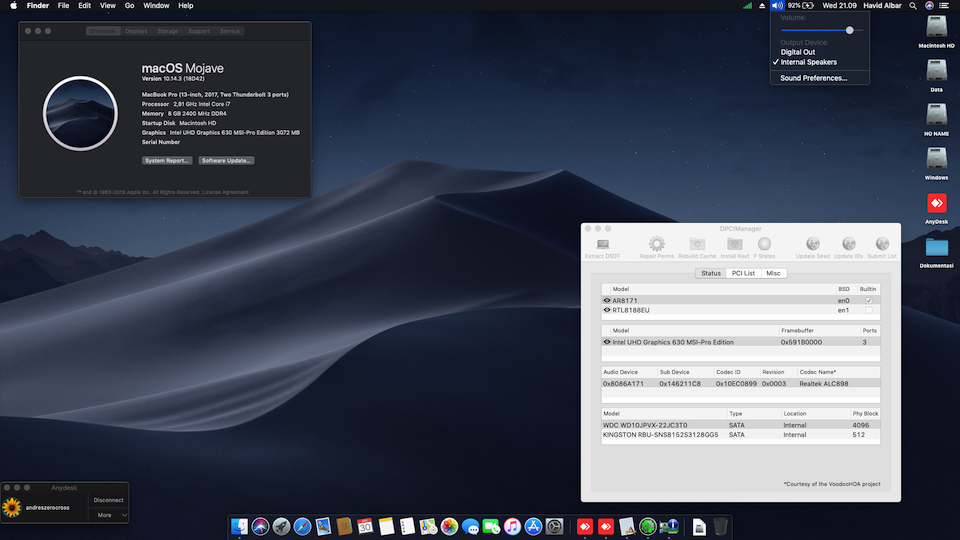Open the Finder Window menu
Screen dimensions: 960x540
tap(156, 6)
